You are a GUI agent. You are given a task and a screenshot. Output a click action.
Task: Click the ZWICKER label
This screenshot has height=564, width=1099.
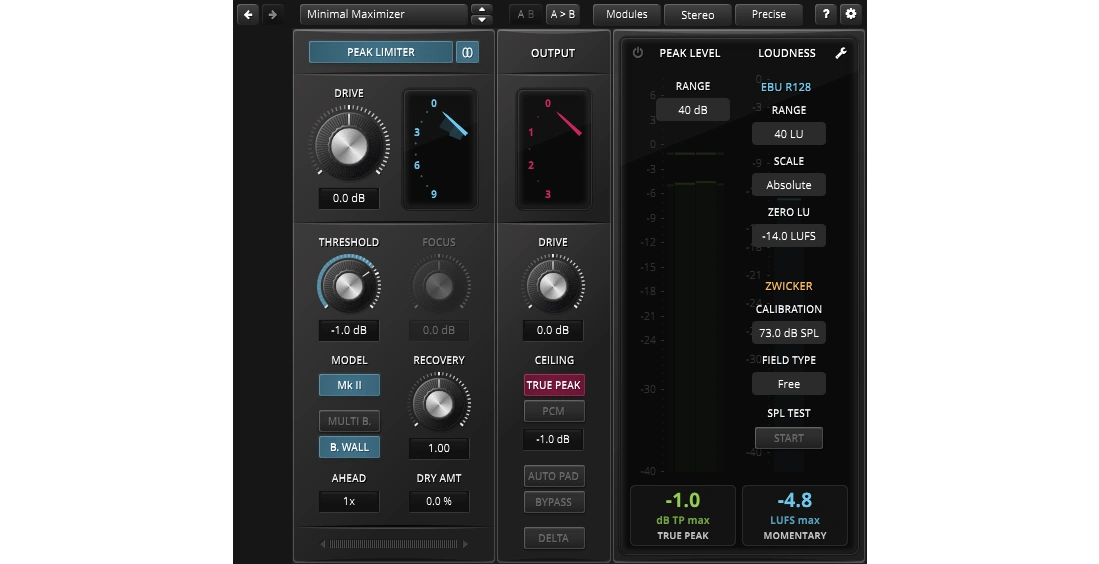pyautogui.click(x=789, y=286)
